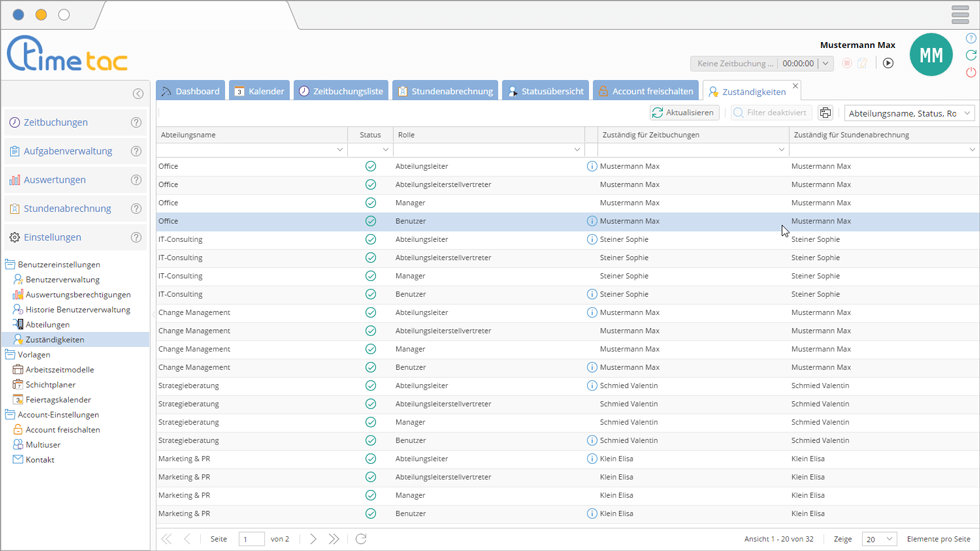Close the Zuständigkeiten tab
This screenshot has height=551, width=980.
click(x=796, y=87)
